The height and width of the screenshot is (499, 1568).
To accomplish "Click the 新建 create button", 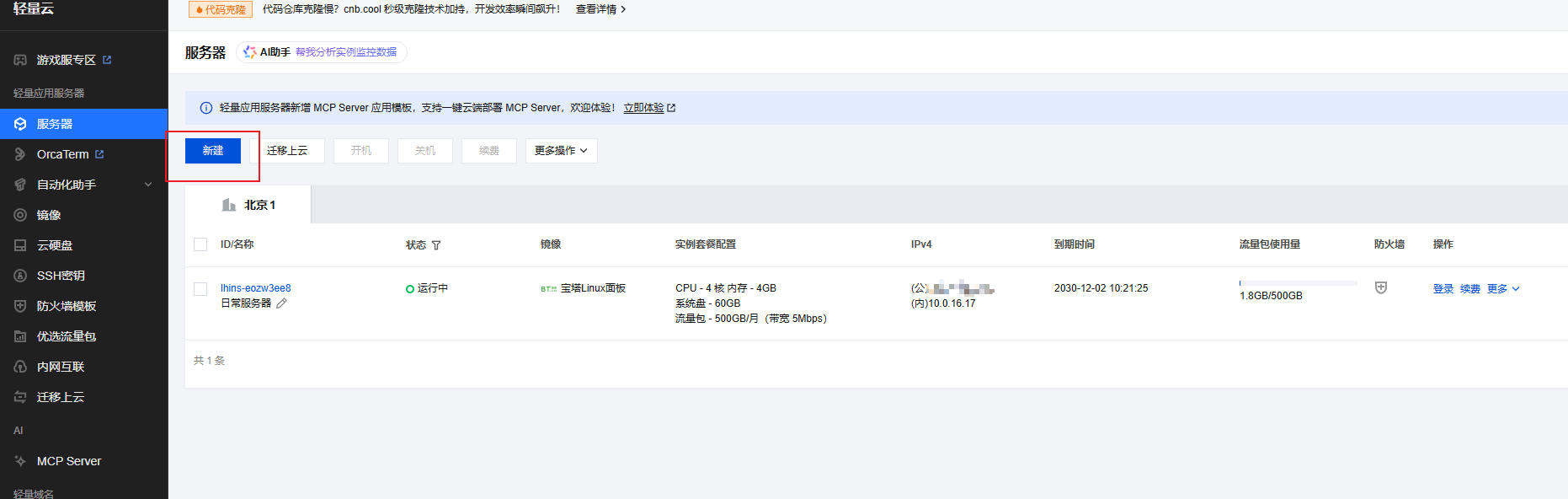I will point(213,151).
